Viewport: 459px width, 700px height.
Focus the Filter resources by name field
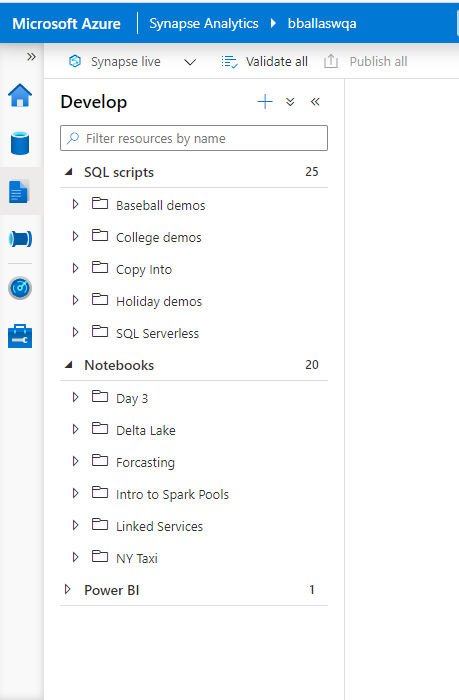[x=194, y=138]
